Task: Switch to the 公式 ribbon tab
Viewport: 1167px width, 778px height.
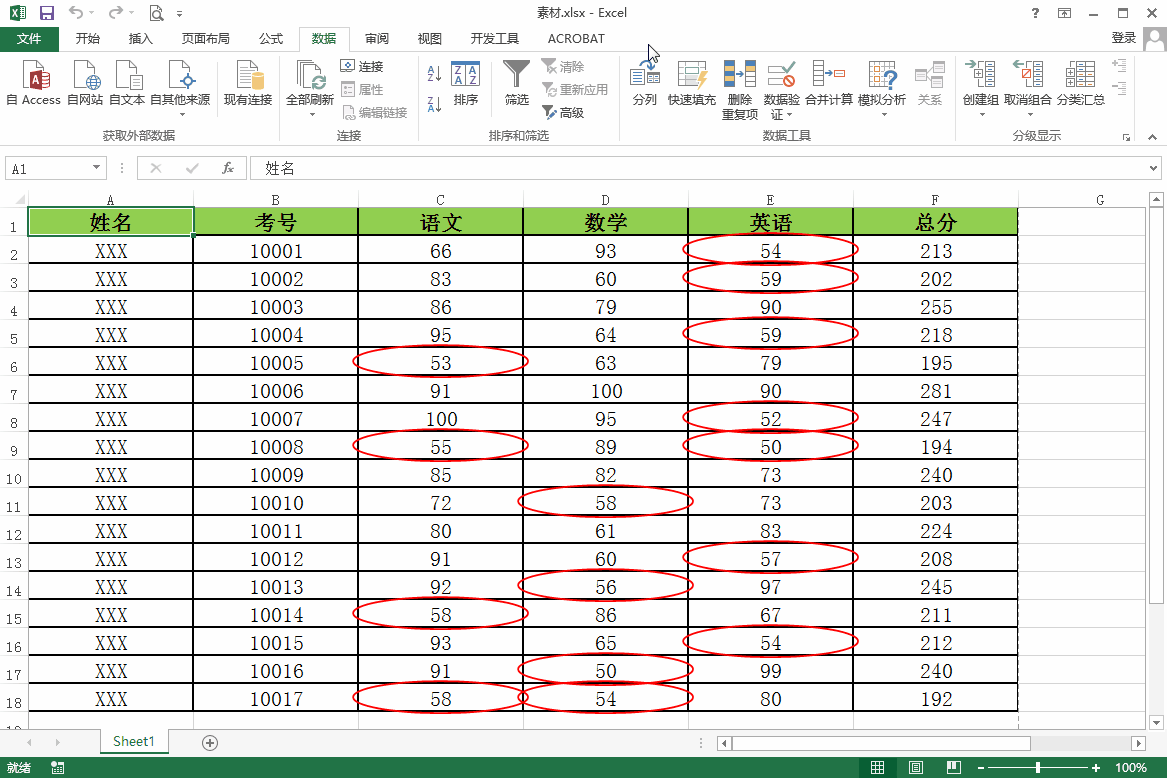Action: pyautogui.click(x=271, y=39)
